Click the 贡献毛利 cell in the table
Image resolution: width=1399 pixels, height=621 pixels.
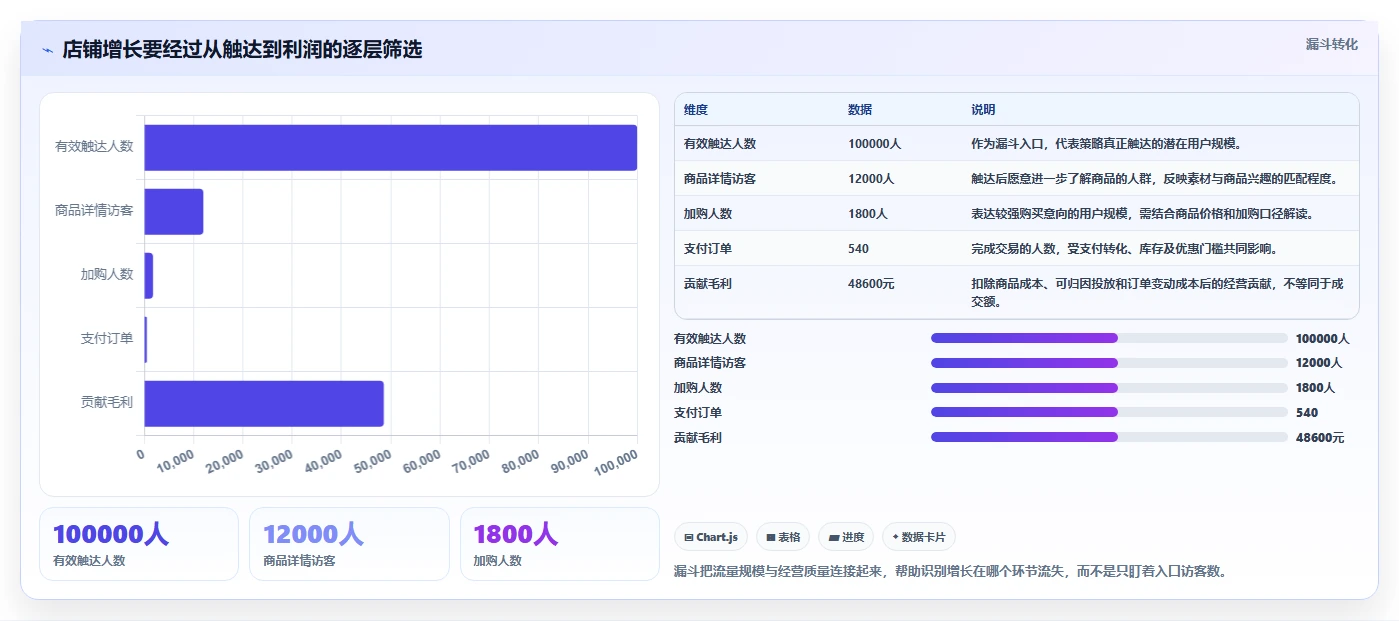(x=708, y=284)
